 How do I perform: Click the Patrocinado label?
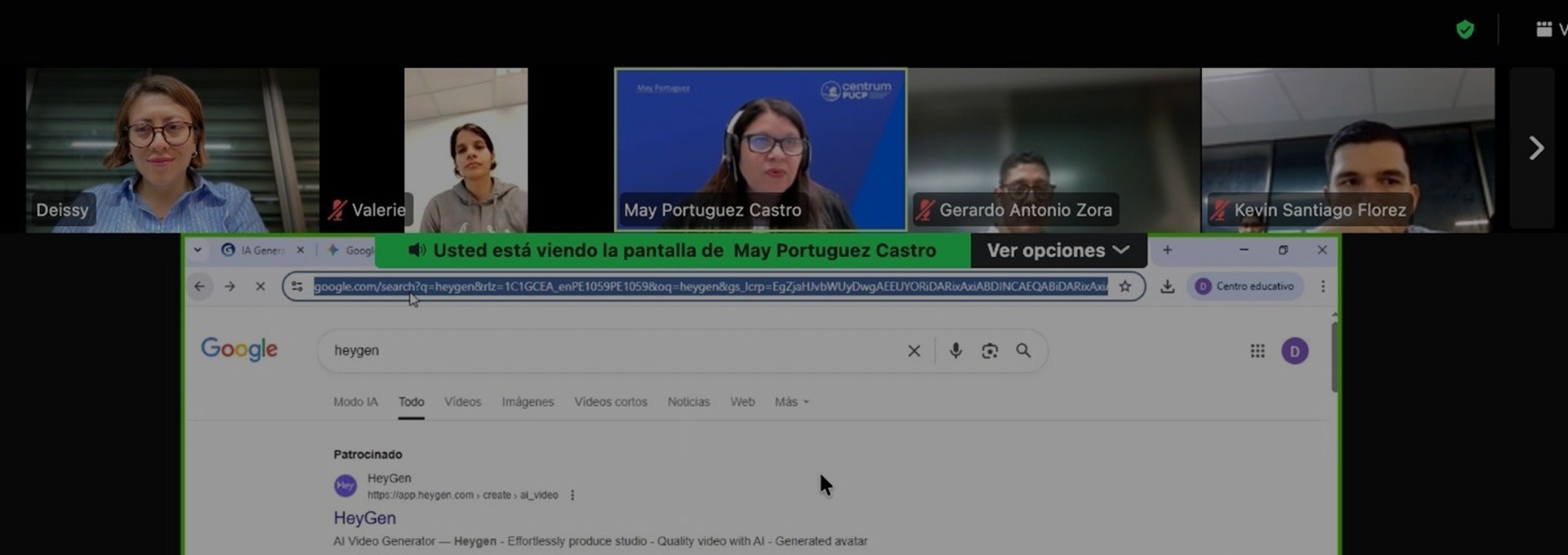tap(367, 455)
